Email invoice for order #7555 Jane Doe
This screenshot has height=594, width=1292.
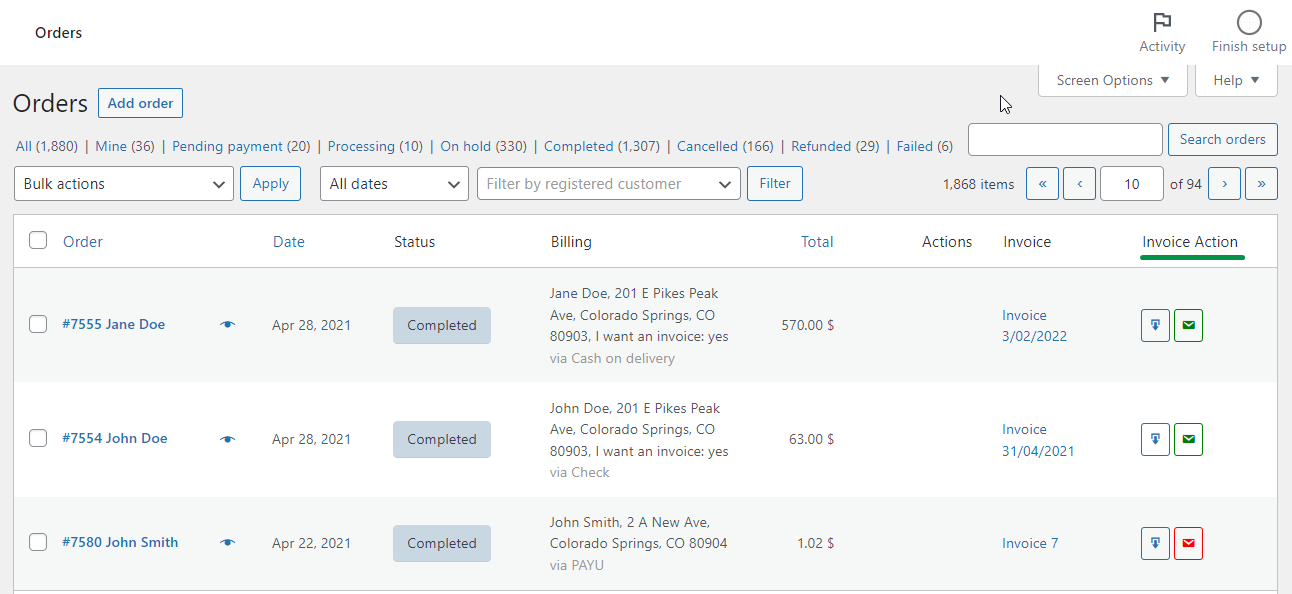coord(1188,325)
